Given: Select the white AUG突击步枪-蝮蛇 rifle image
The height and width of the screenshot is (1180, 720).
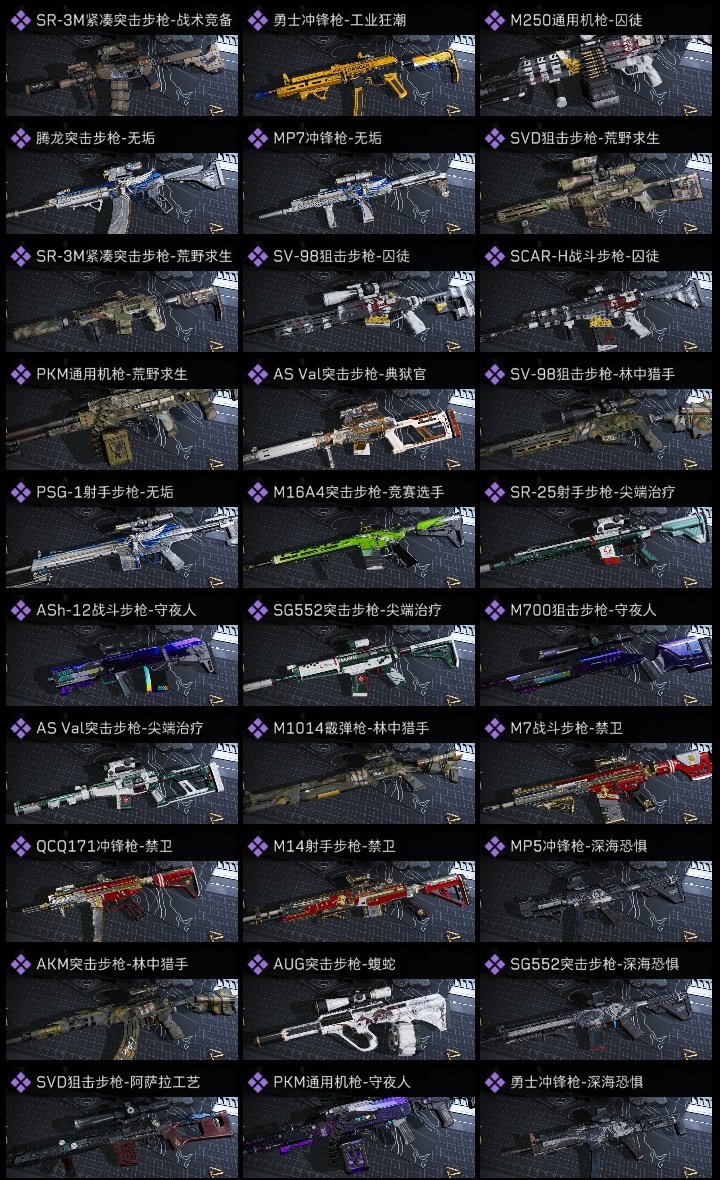Looking at the screenshot, I should coord(359,1019).
